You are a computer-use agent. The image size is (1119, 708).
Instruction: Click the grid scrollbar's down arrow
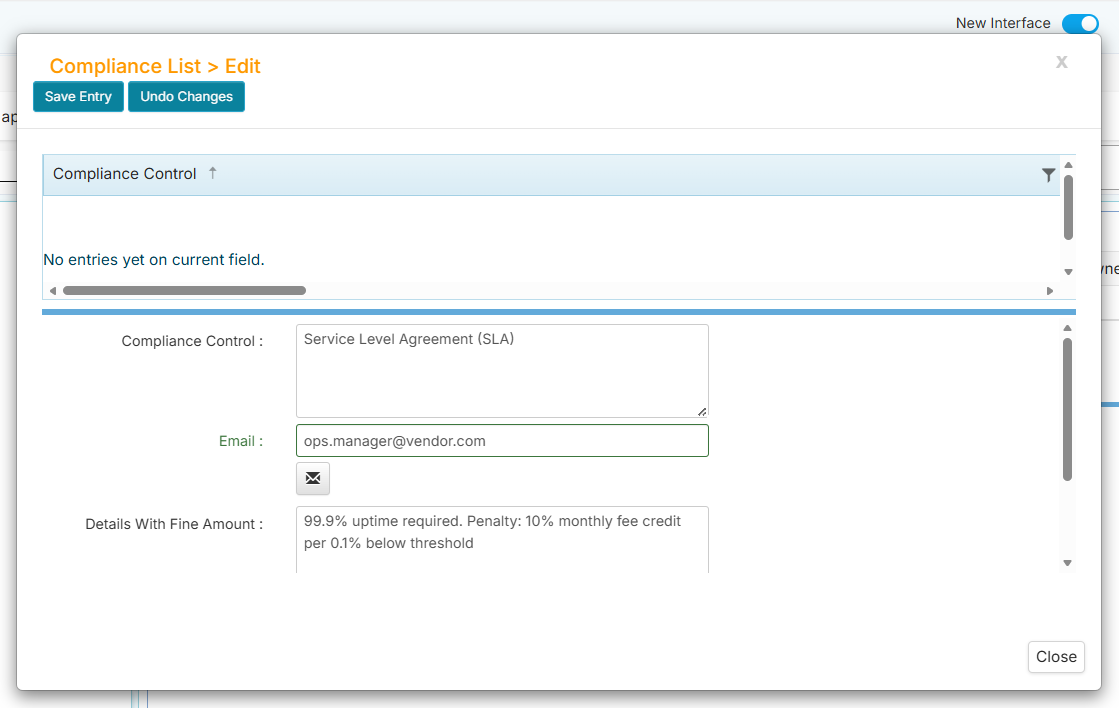[x=1067, y=270]
